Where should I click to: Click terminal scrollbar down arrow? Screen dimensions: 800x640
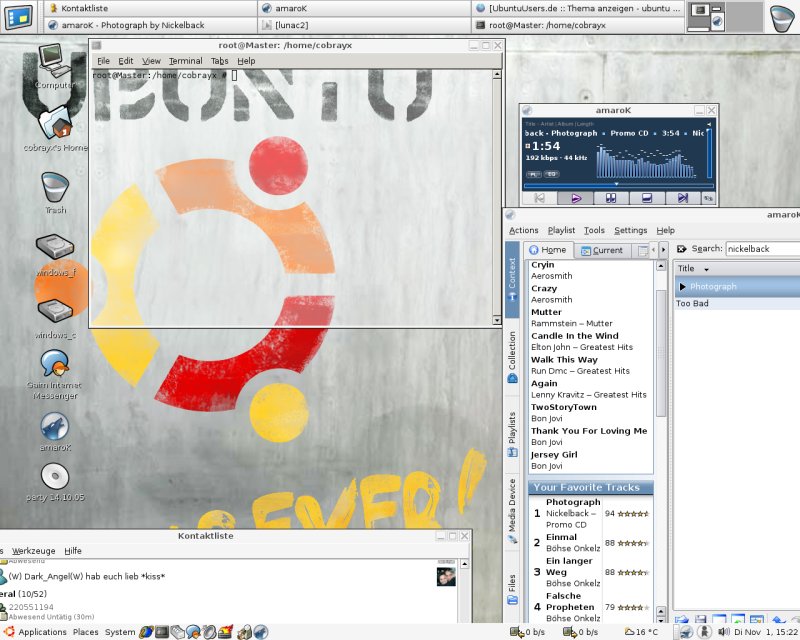pos(497,320)
